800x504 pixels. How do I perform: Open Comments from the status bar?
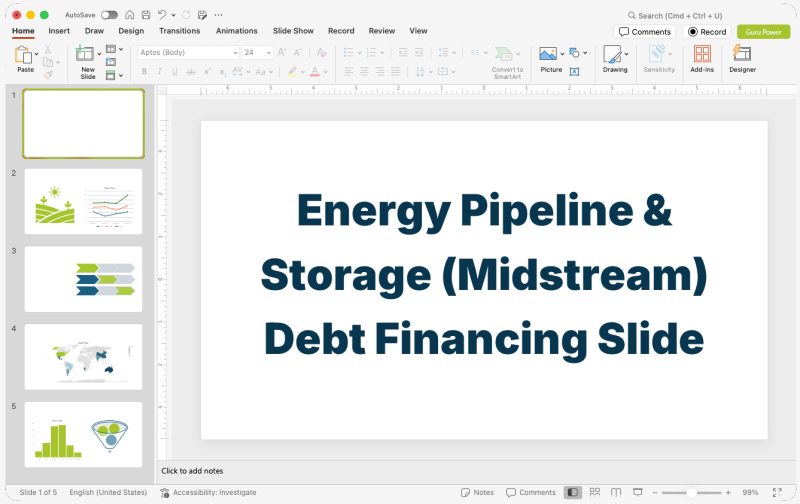(531, 492)
